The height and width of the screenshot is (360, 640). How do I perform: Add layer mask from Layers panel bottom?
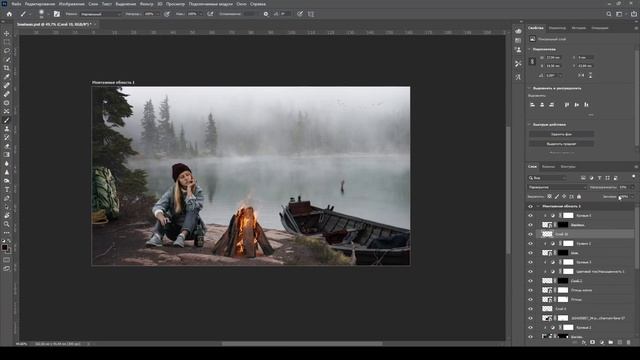coord(593,342)
